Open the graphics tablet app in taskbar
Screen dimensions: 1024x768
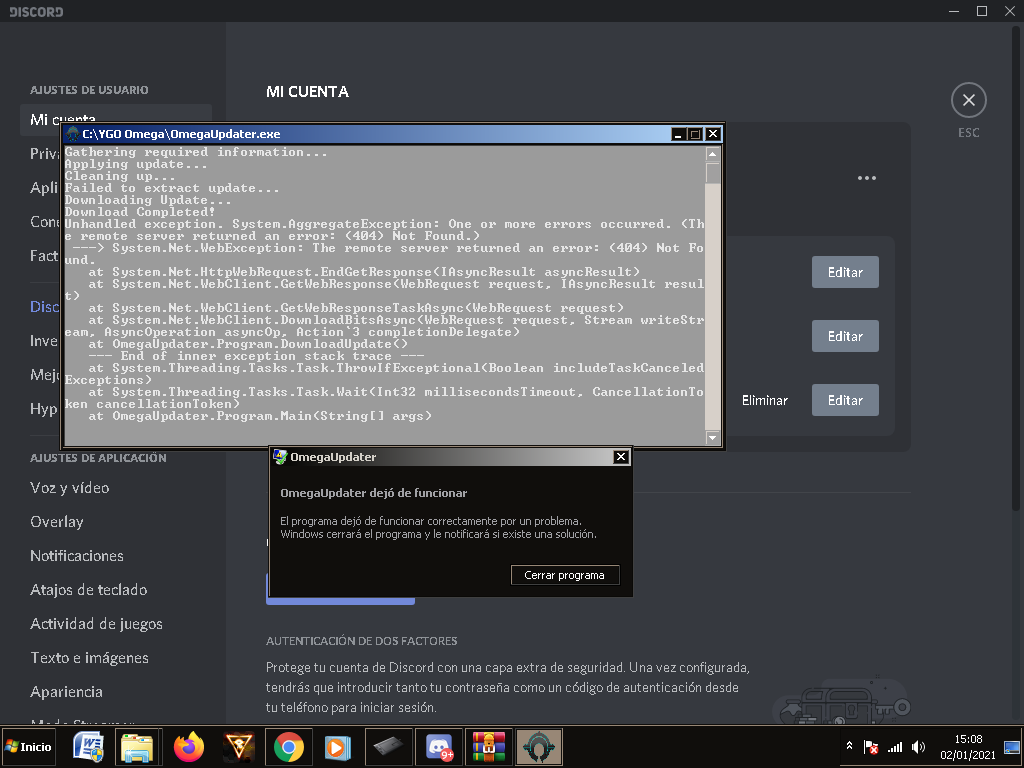pyautogui.click(x=389, y=746)
